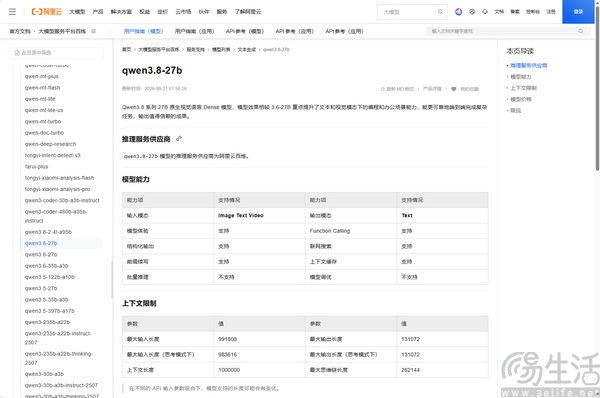Click 大模型服务平台百炼 in the breadcrumb
The height and width of the screenshot is (398, 600).
point(158,49)
